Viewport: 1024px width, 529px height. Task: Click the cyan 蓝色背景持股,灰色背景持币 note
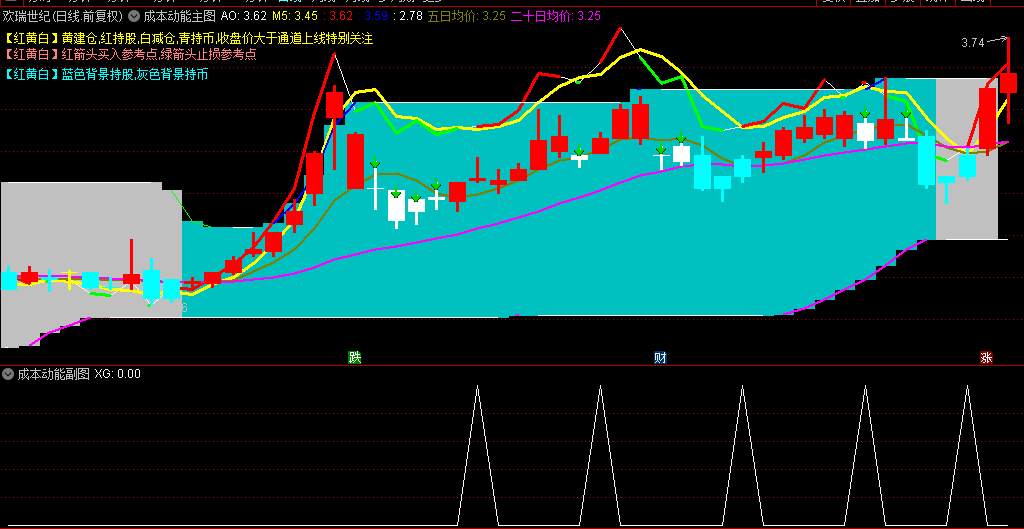click(x=106, y=74)
